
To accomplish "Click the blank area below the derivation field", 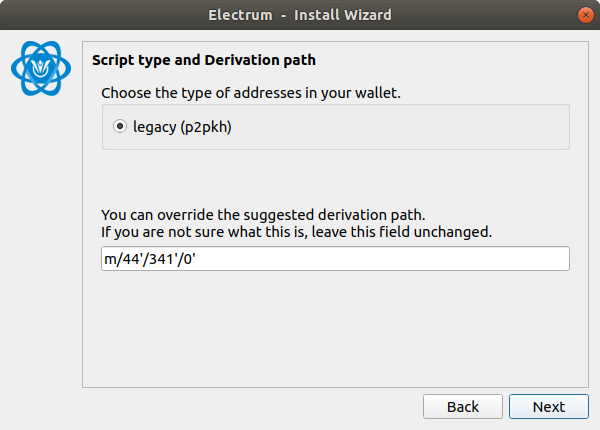I will point(335,329).
